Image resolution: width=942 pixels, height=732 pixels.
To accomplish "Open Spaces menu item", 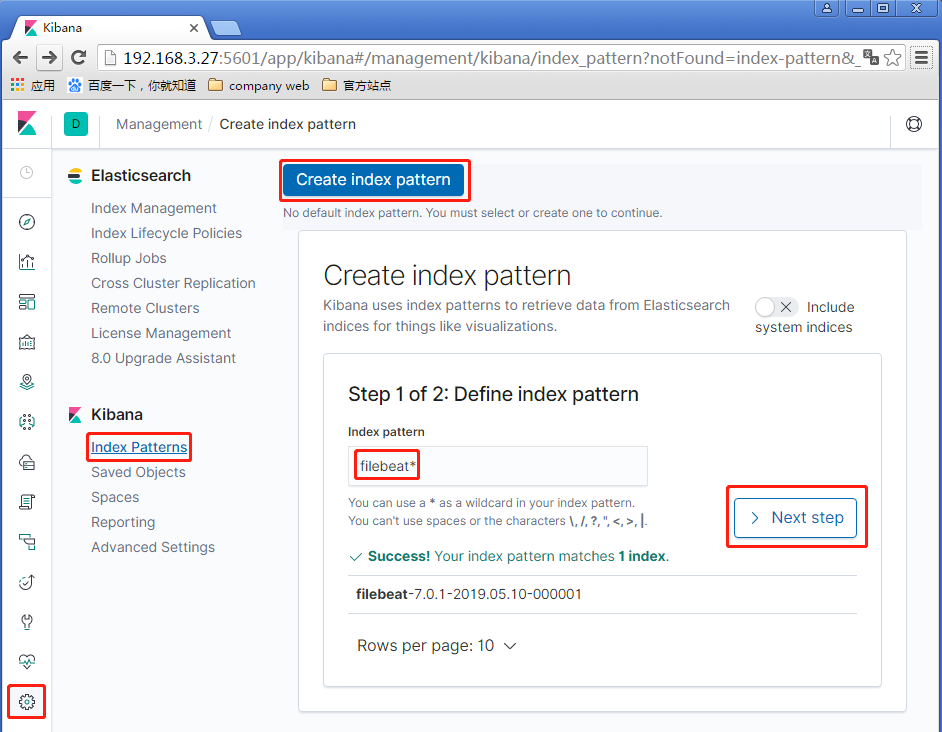I will point(115,497).
